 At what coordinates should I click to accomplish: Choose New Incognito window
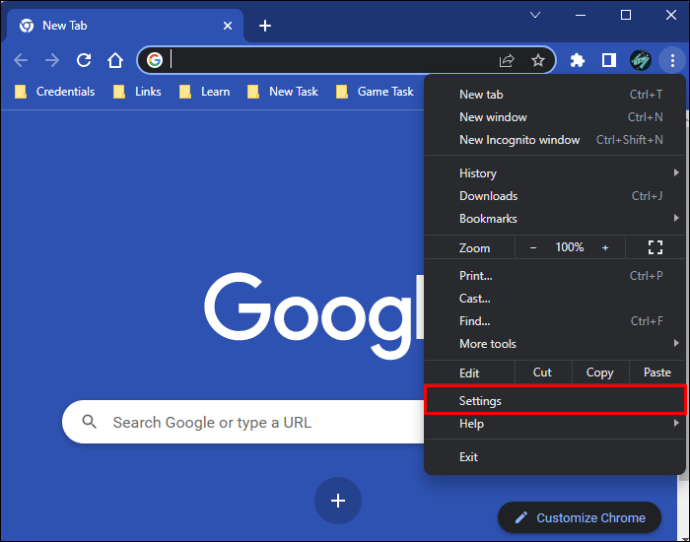[x=555, y=140]
